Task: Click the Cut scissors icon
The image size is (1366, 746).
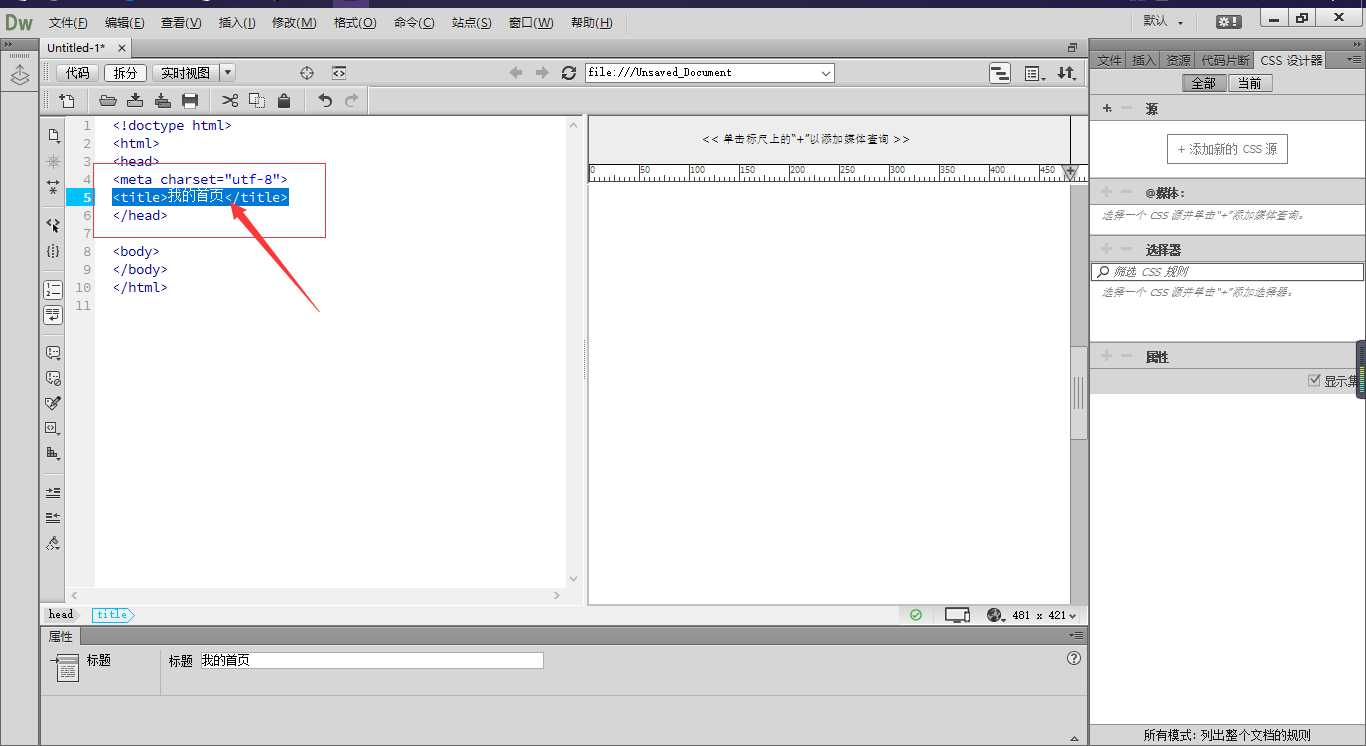Action: (x=230, y=100)
